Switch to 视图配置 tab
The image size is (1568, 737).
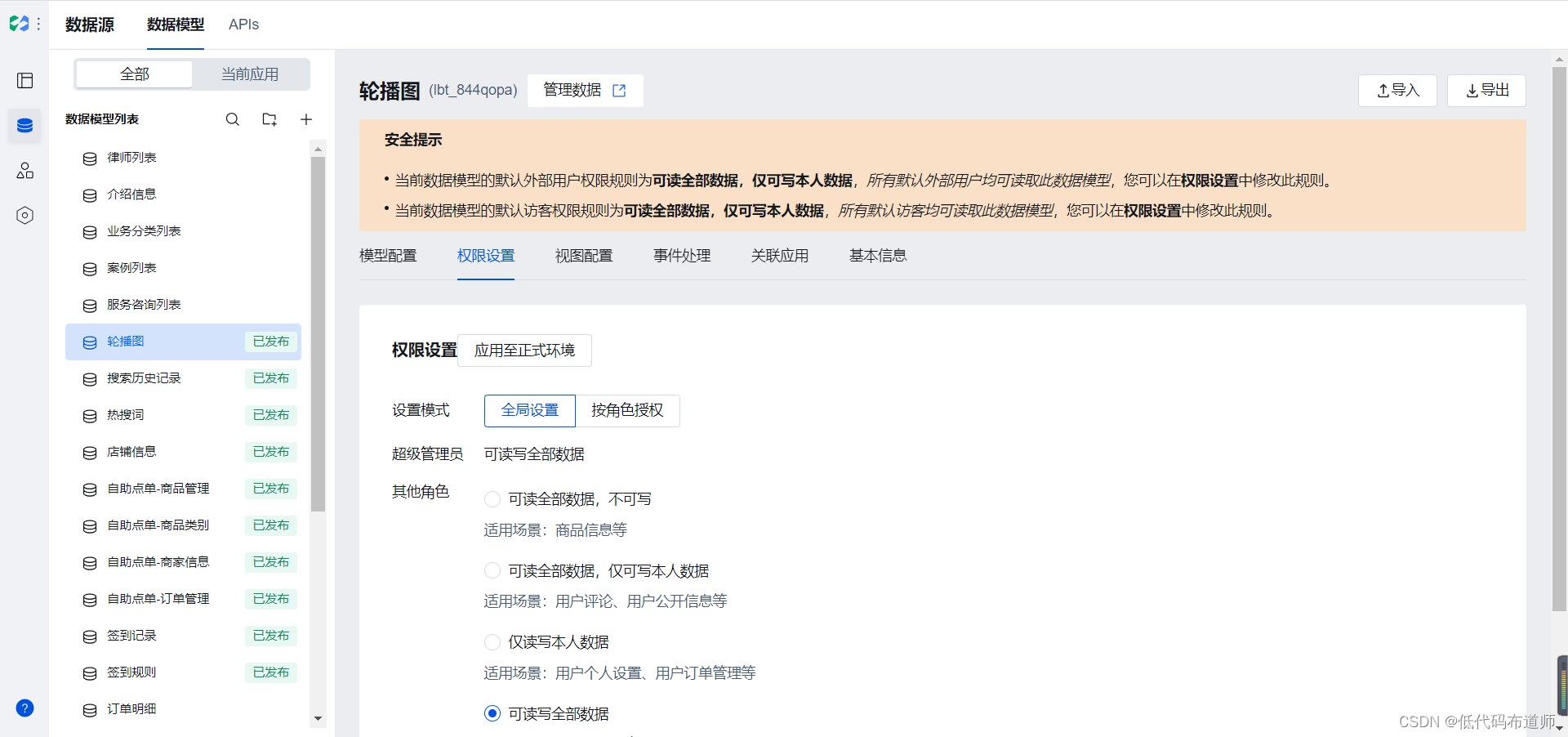coord(584,256)
